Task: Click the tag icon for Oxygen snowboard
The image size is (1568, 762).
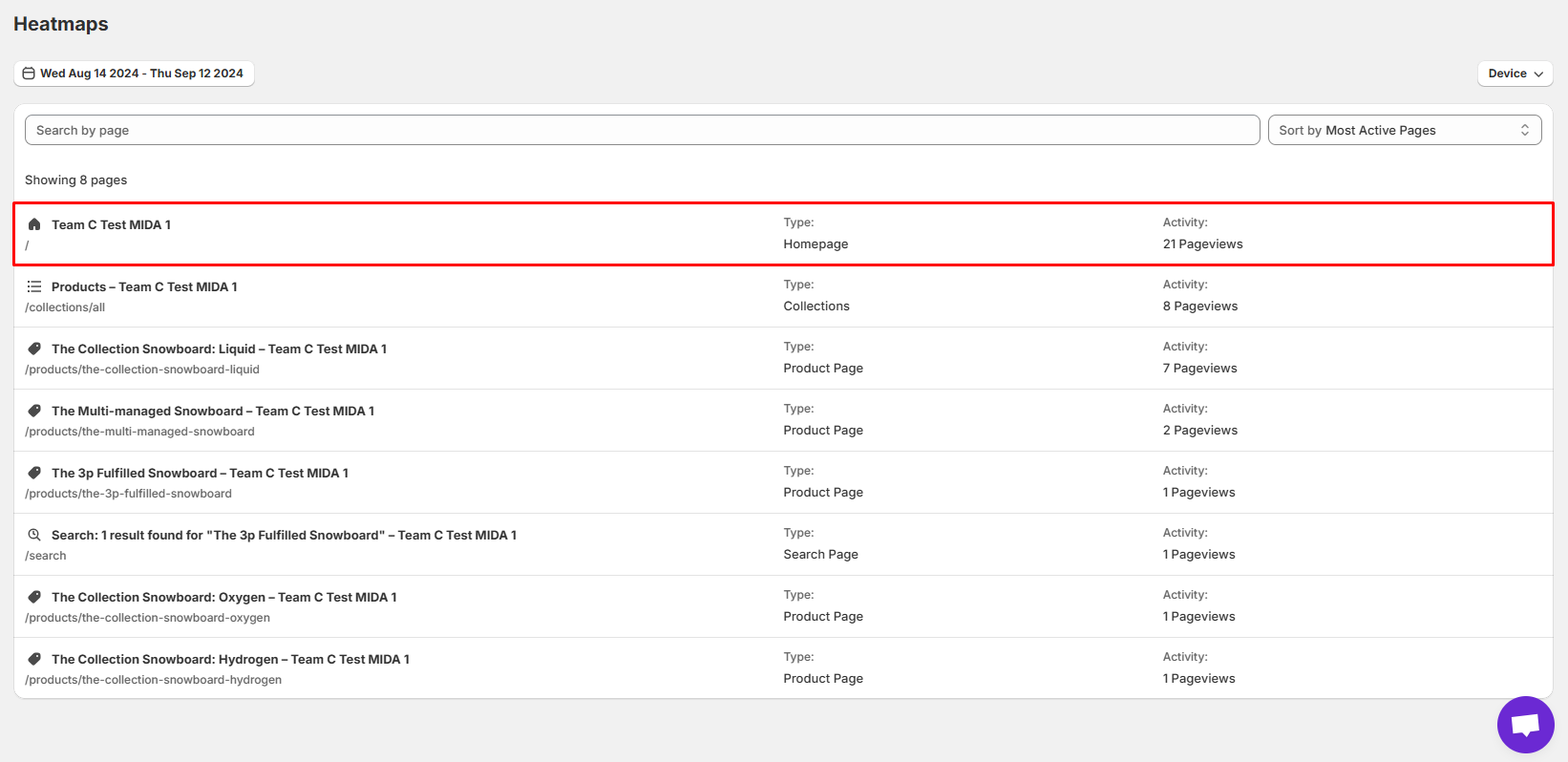Action: tap(34, 597)
